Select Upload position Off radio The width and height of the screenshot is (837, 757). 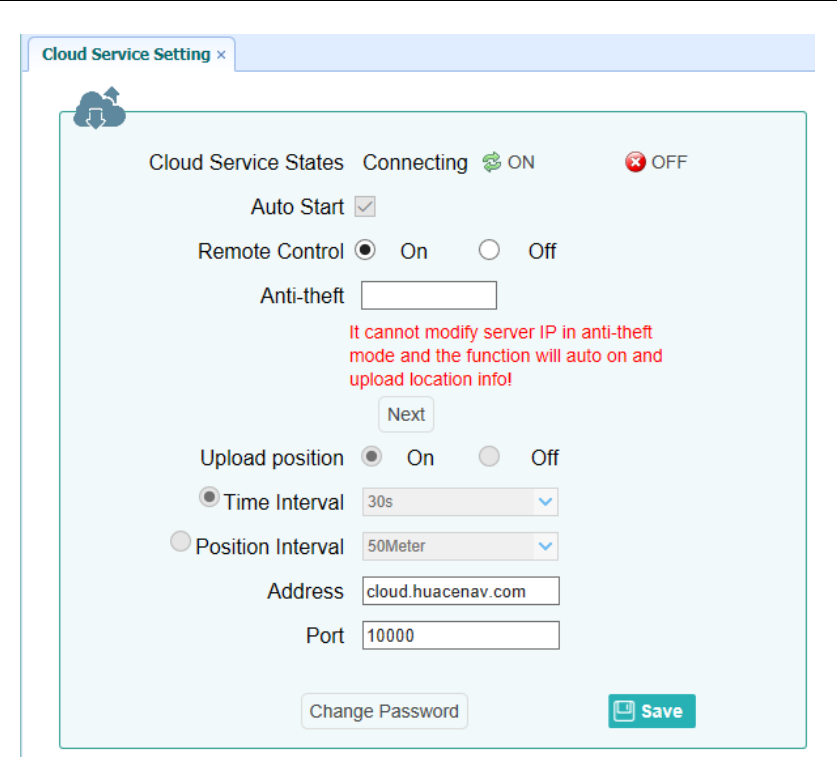pos(489,457)
